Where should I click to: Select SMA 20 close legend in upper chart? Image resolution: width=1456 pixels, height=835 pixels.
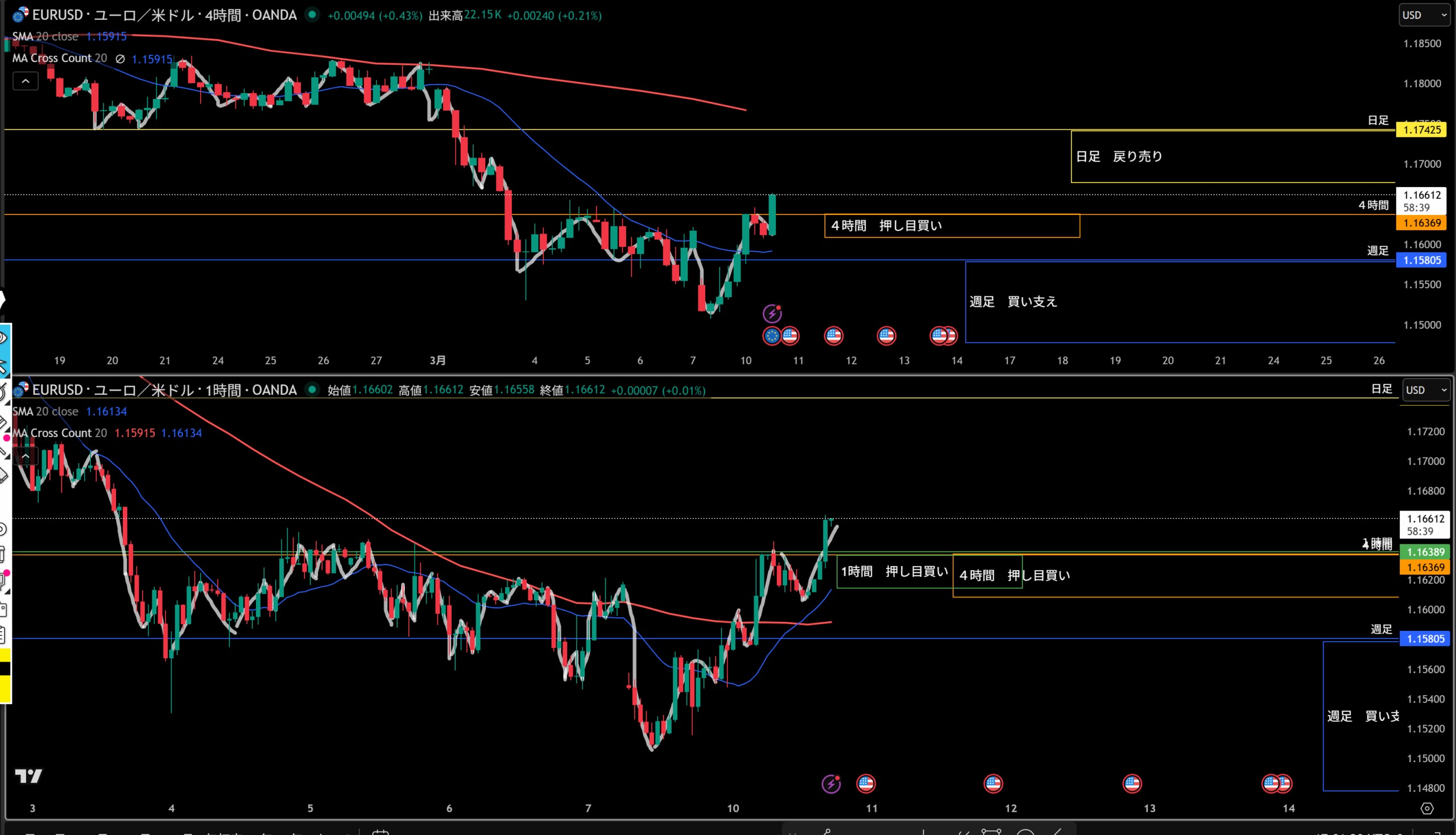point(46,37)
